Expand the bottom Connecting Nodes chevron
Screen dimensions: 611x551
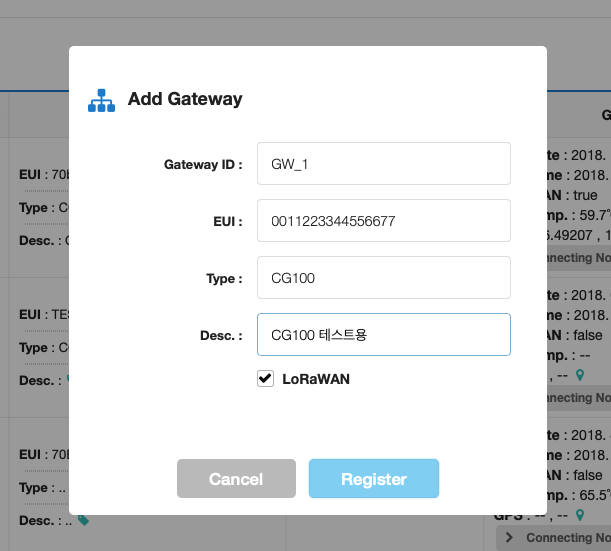click(x=510, y=538)
